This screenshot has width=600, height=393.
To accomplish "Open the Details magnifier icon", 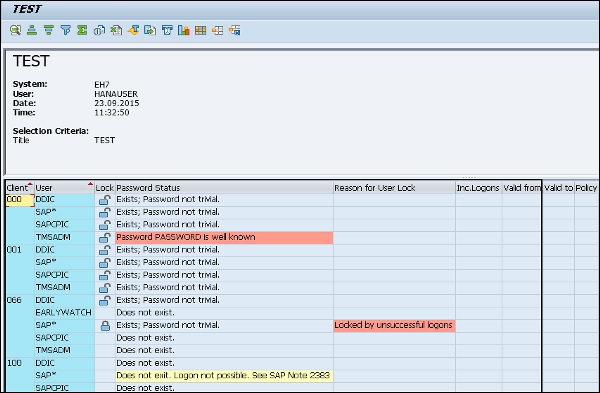I will coord(15,30).
